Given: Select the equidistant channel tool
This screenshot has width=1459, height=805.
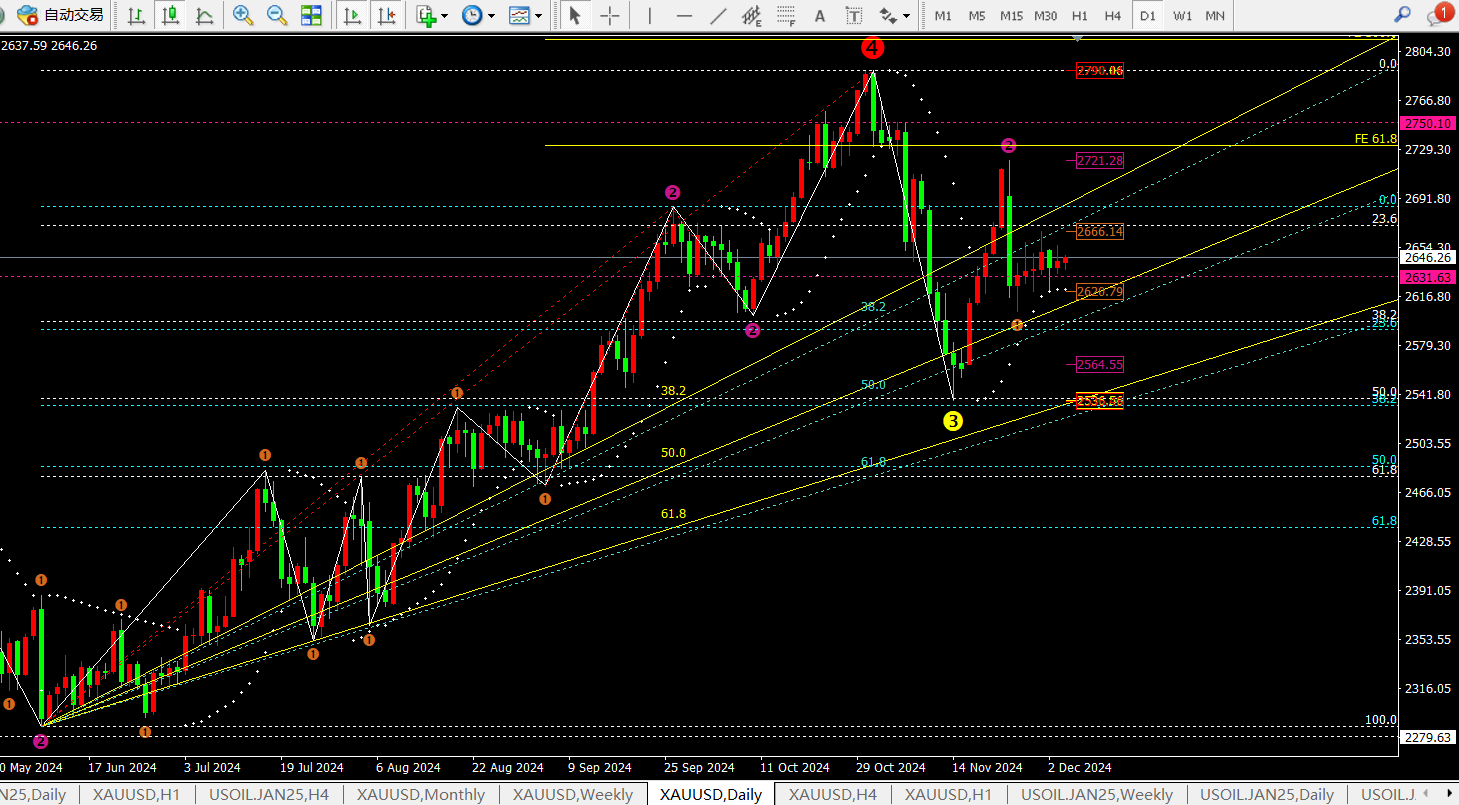Looking at the screenshot, I should click(x=752, y=15).
